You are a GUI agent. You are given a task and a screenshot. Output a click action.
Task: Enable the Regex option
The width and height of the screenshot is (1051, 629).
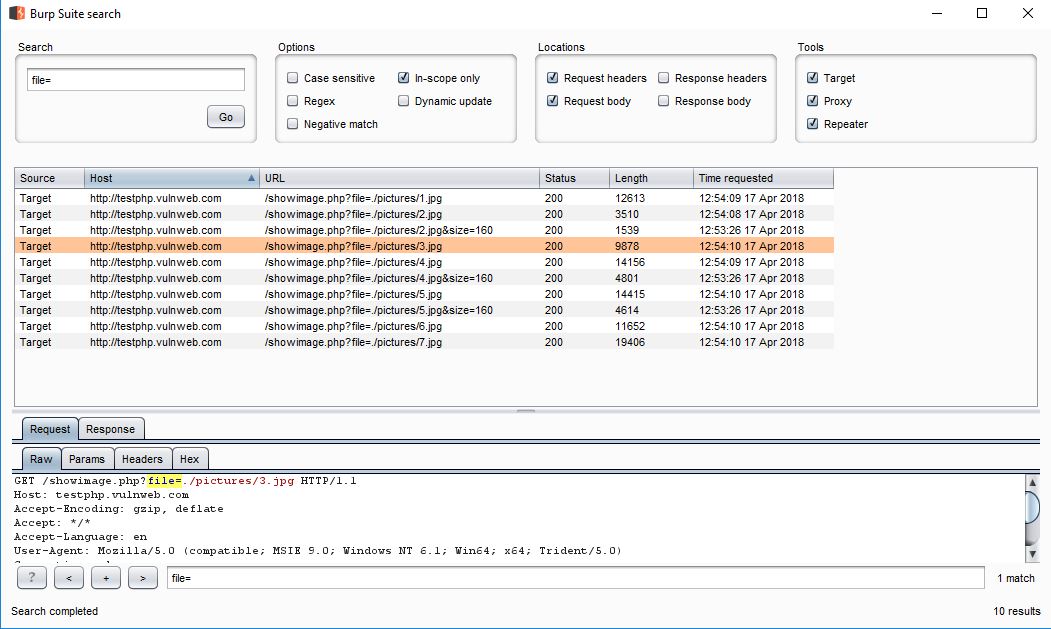click(x=292, y=101)
